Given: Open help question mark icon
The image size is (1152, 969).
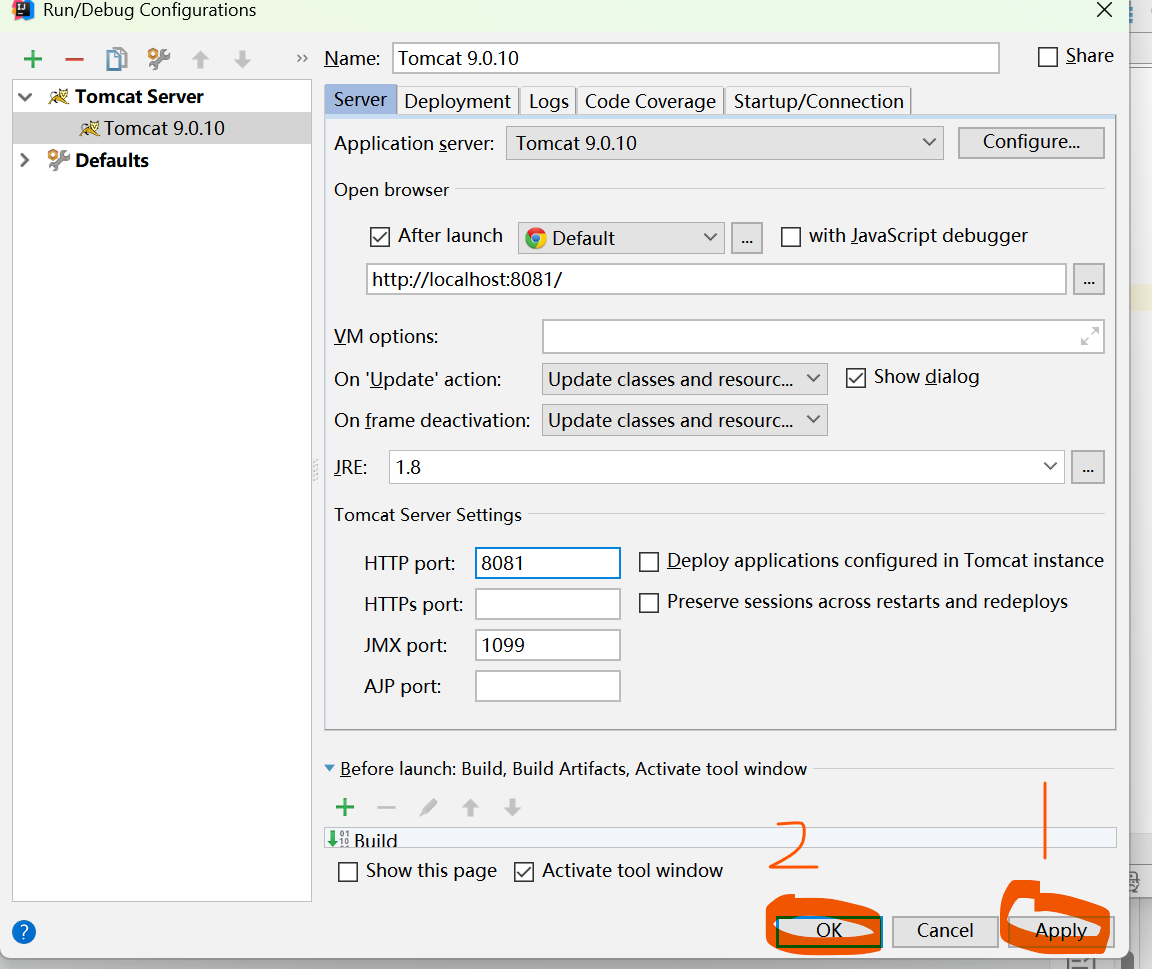Looking at the screenshot, I should (24, 932).
